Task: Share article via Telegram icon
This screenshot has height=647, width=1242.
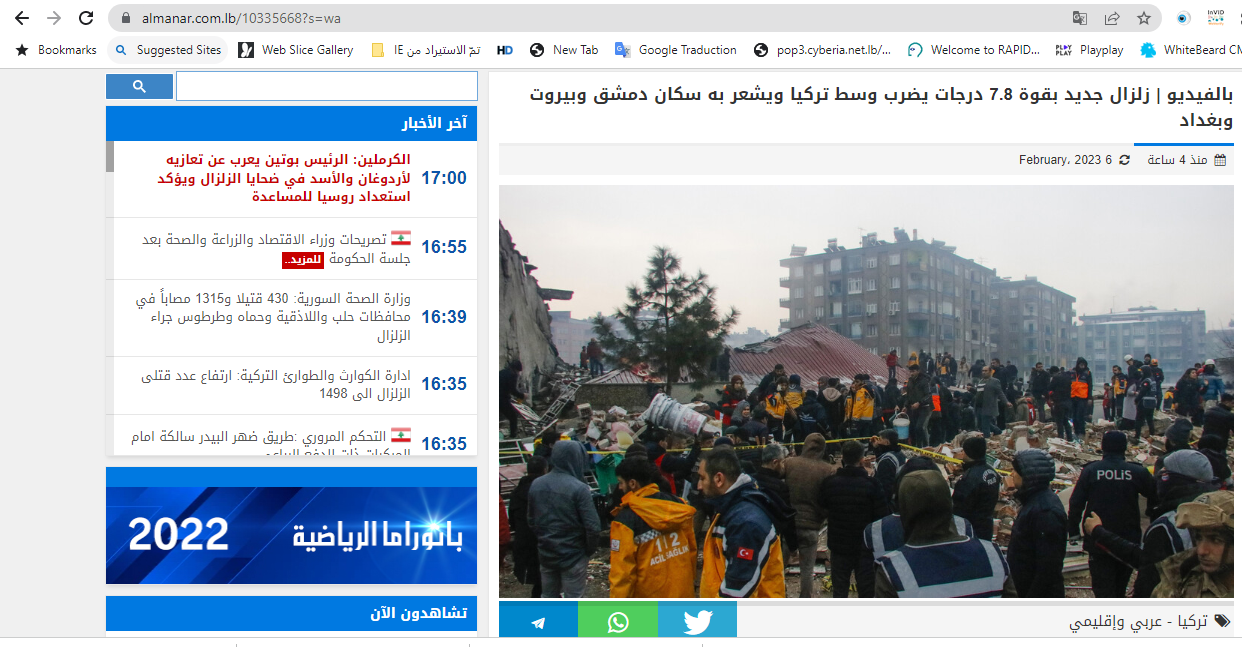Action: click(x=538, y=621)
